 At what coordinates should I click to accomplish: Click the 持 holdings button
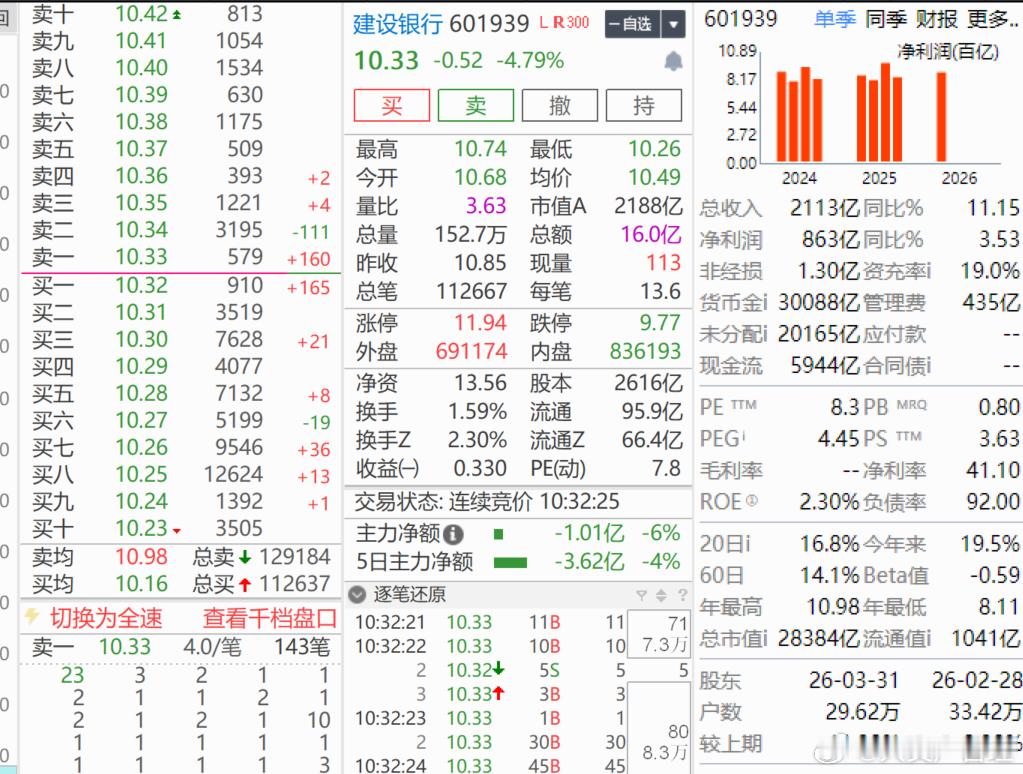pos(644,105)
